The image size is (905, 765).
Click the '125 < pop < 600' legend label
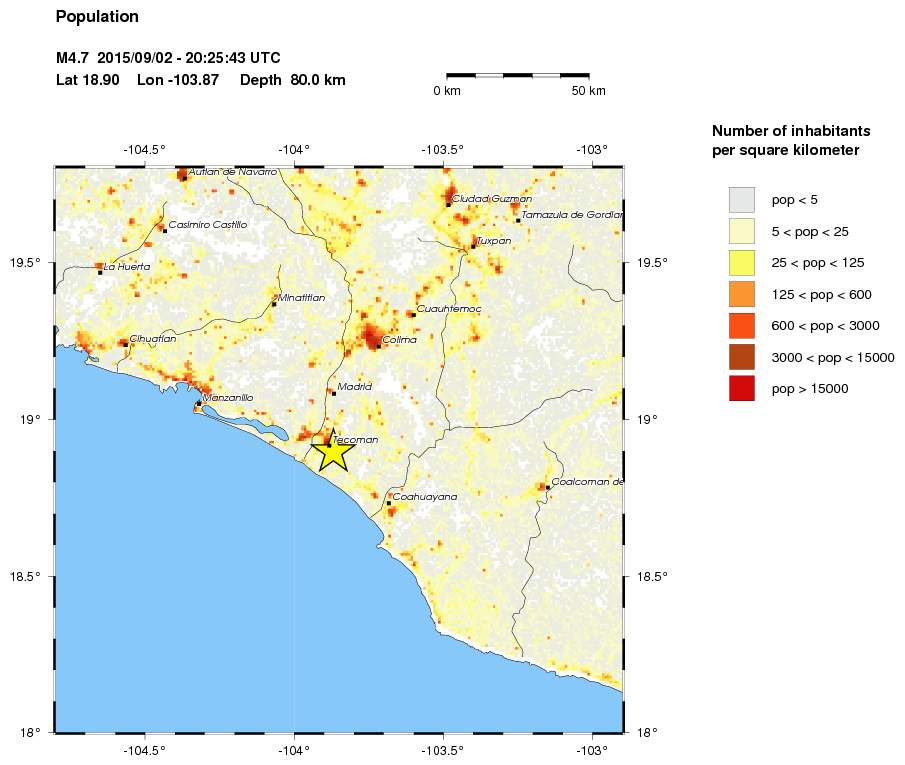(x=821, y=294)
